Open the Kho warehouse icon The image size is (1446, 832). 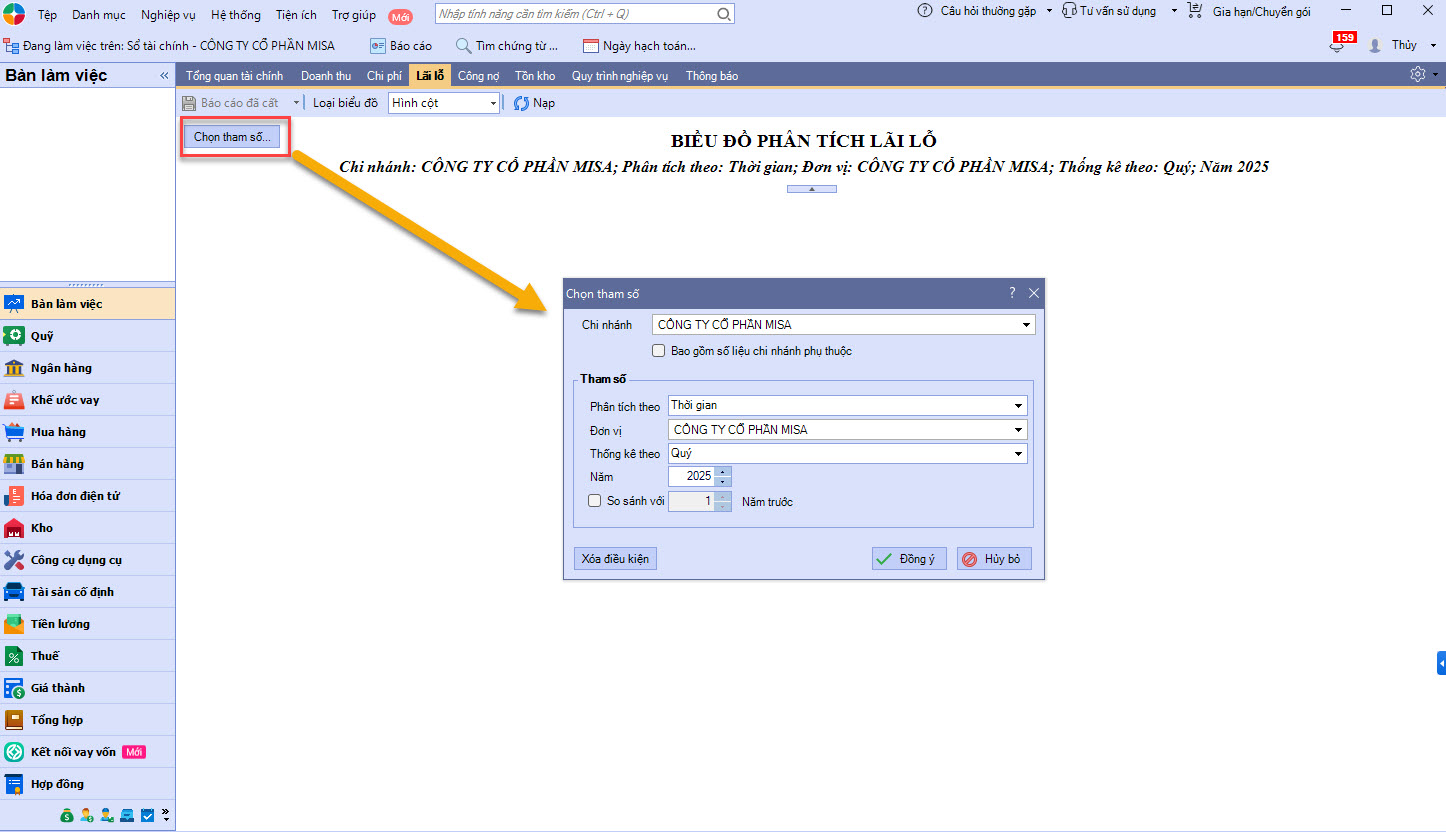click(x=14, y=528)
